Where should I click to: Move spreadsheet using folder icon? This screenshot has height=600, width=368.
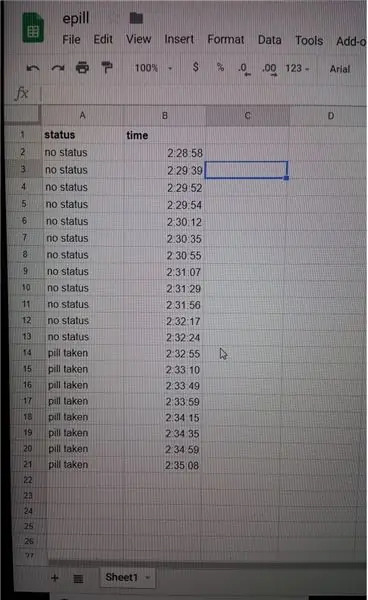[136, 18]
